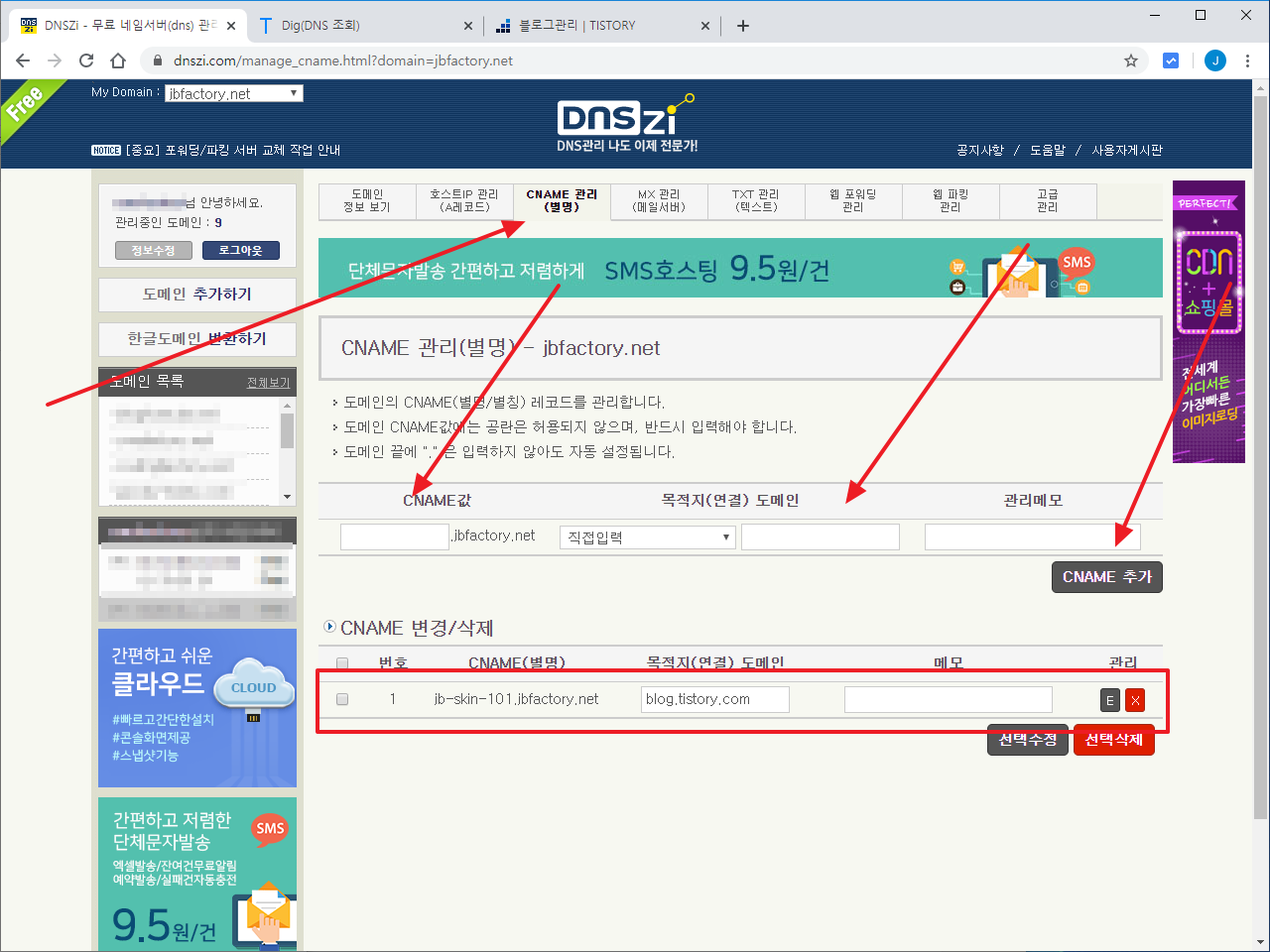Open the 단체문자발송 SMS sidebar ad
1270x952 pixels.
pyautogui.click(x=197, y=875)
